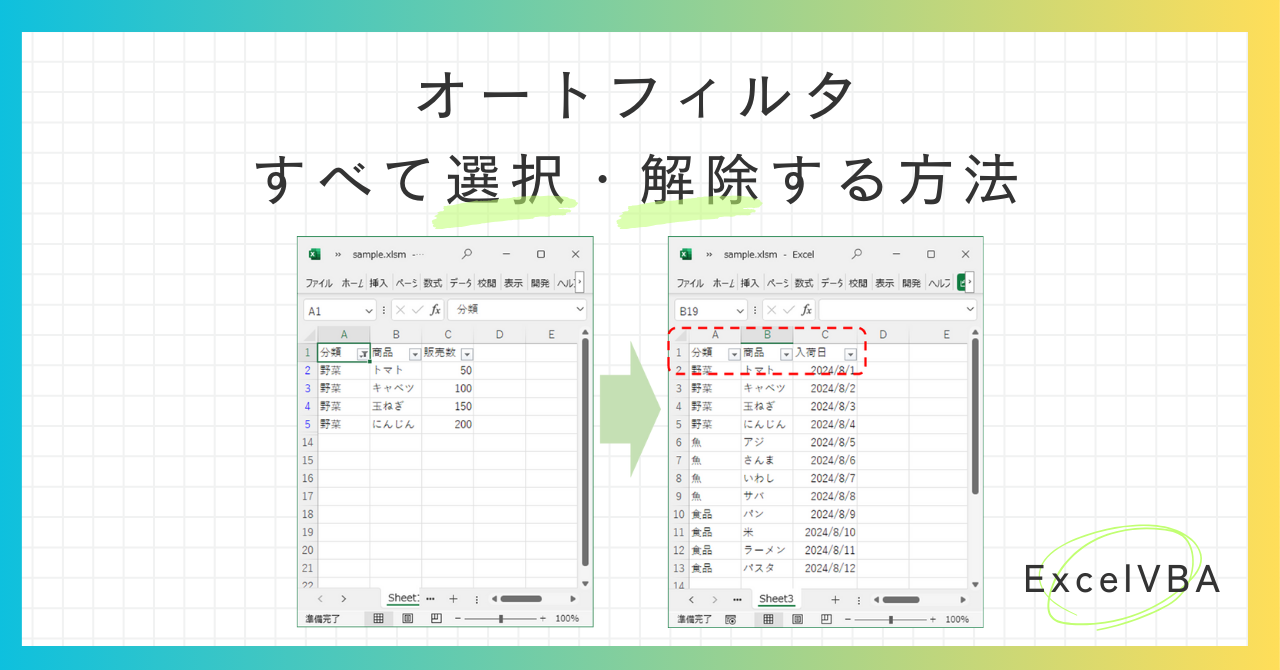Toggle the 商品 header filter button
This screenshot has width=1280, height=670.
click(x=785, y=352)
